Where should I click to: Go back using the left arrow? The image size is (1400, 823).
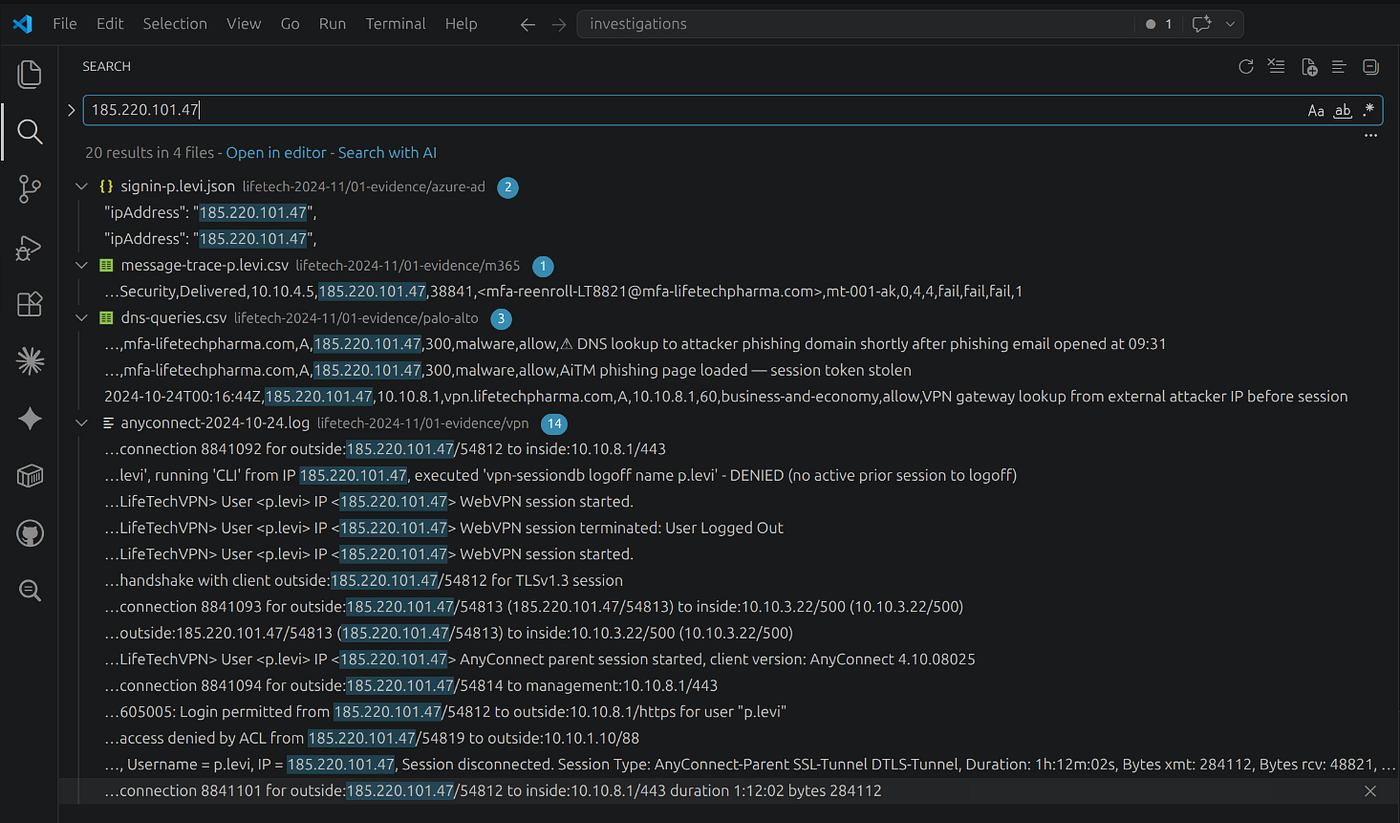coord(527,24)
